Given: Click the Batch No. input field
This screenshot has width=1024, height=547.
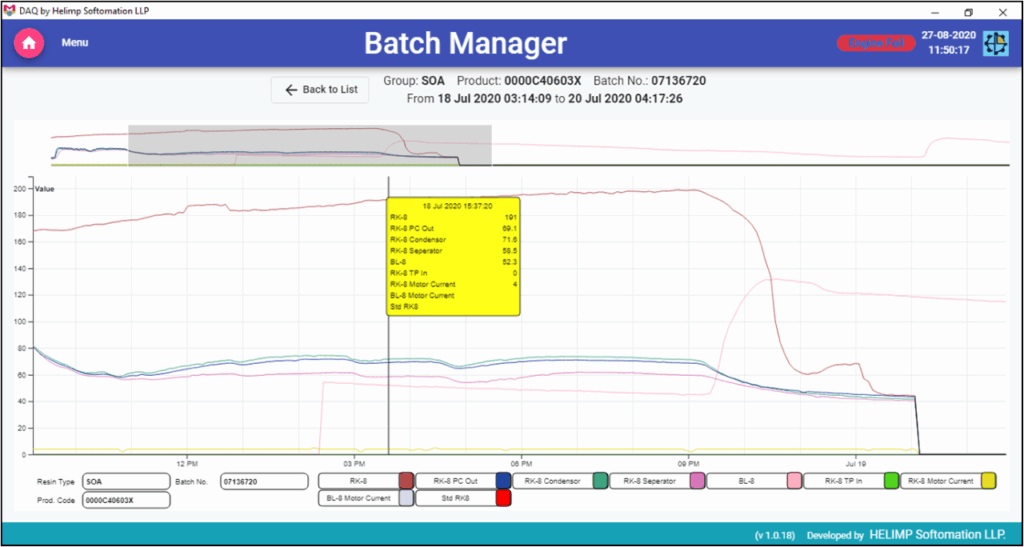Looking at the screenshot, I should click(x=263, y=481).
